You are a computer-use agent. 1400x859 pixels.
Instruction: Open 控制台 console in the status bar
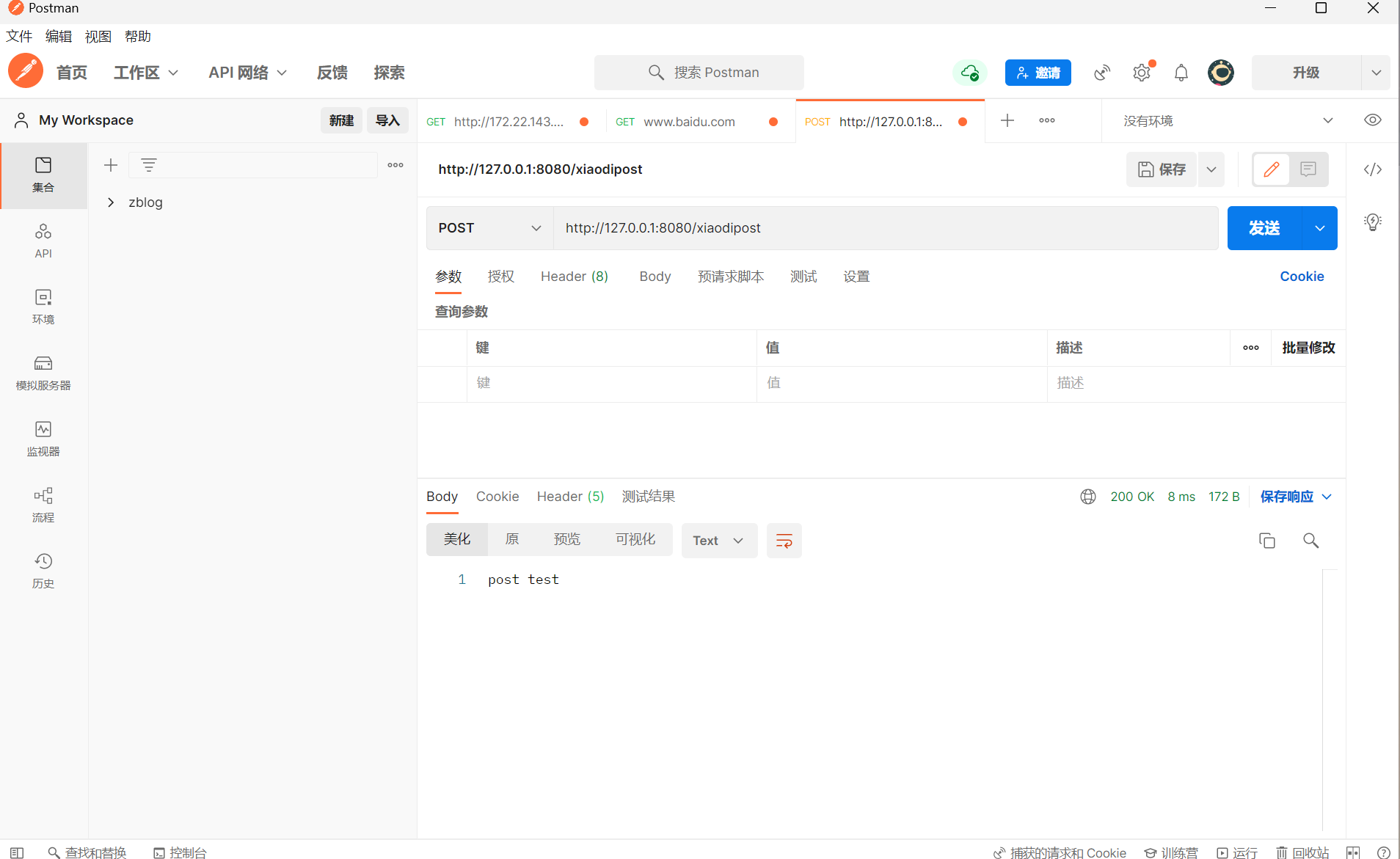(180, 852)
